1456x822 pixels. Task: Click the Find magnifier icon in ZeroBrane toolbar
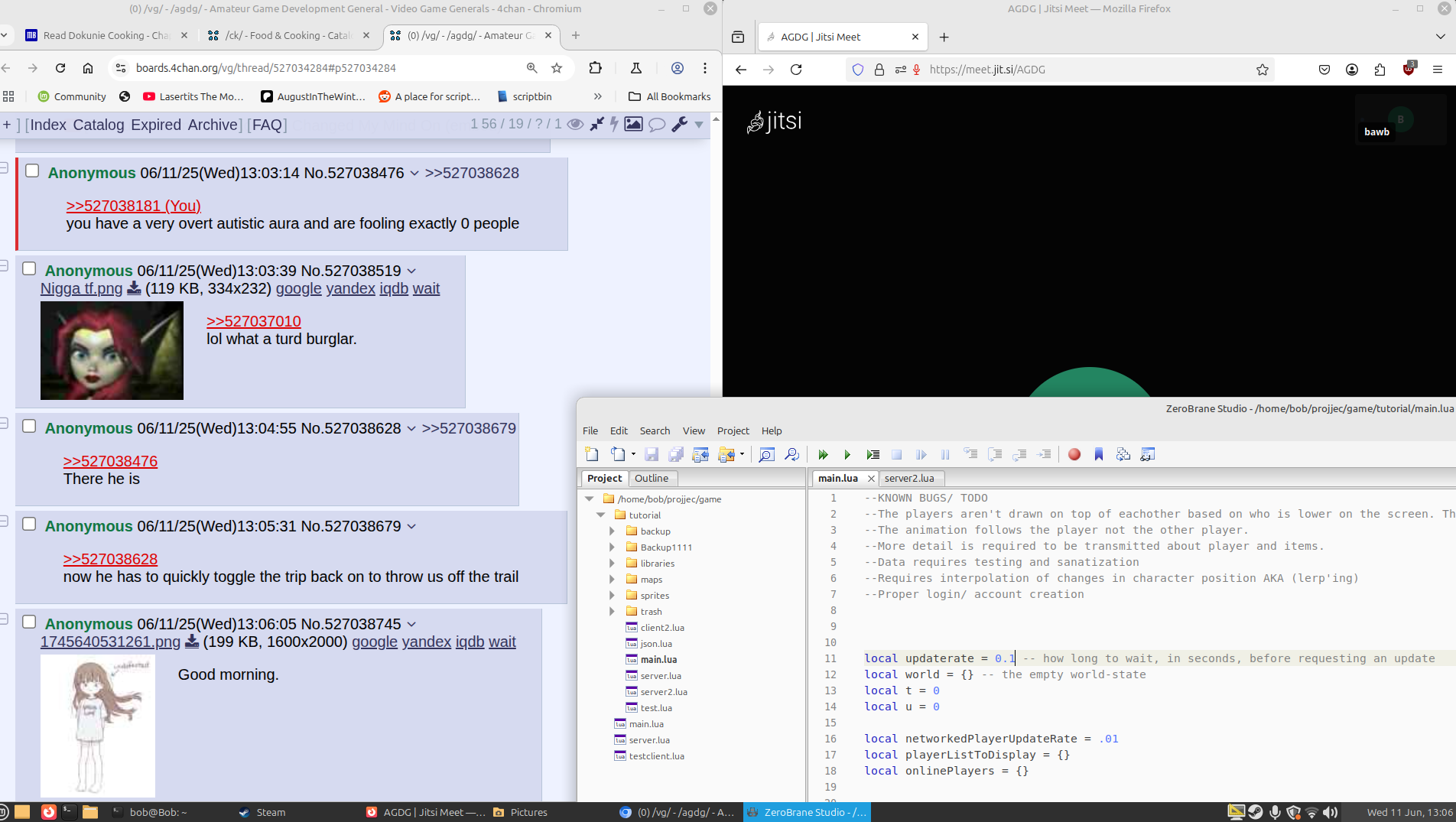(x=766, y=454)
